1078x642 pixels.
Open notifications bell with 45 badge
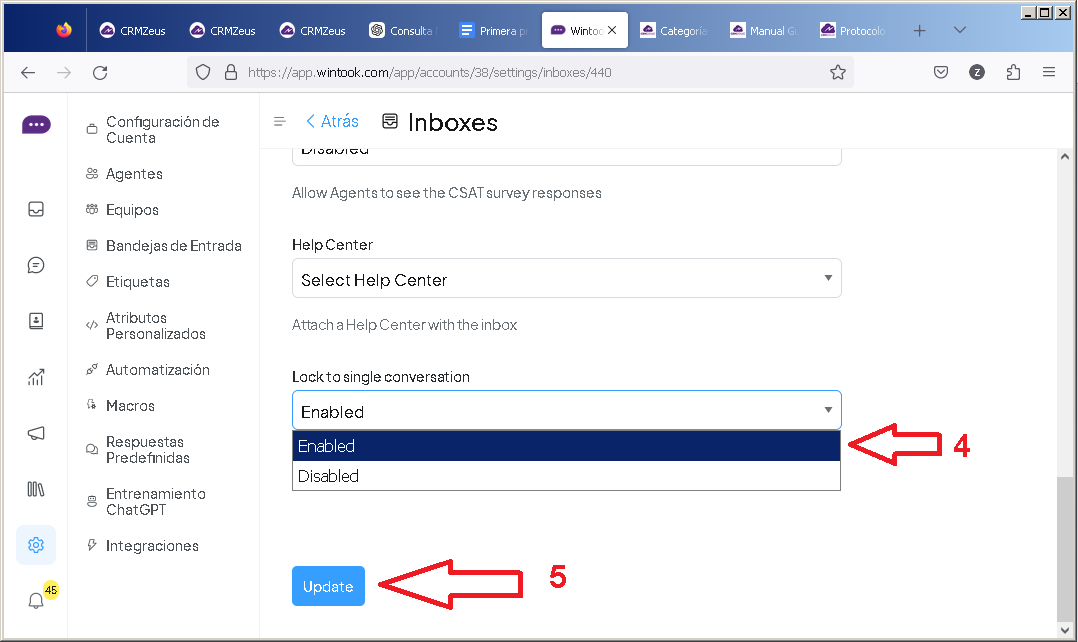[x=36, y=600]
